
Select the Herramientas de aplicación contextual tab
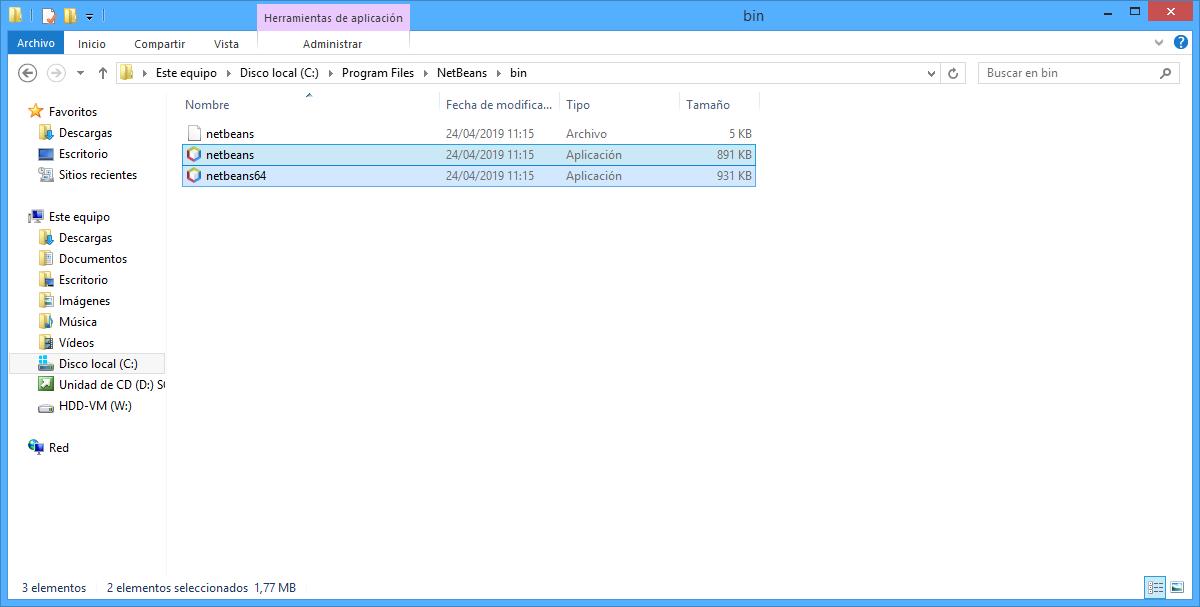click(333, 17)
